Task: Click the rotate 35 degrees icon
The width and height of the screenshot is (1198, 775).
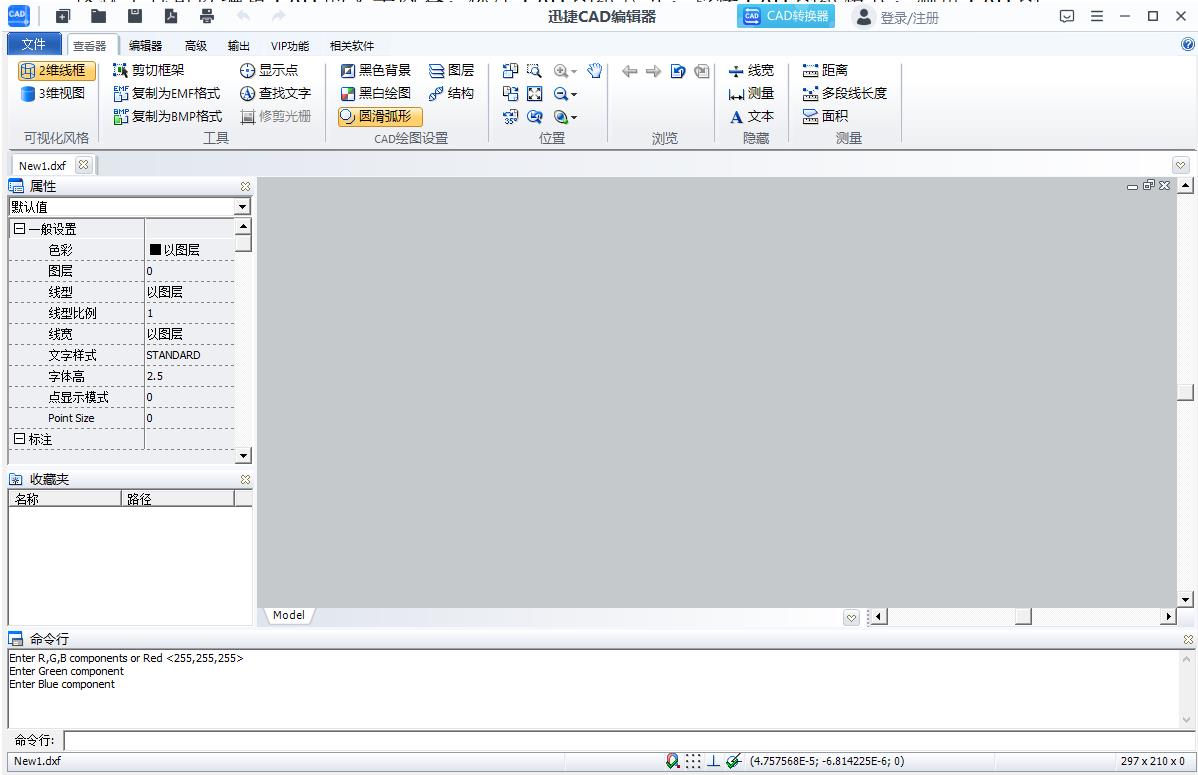Action: tap(510, 117)
